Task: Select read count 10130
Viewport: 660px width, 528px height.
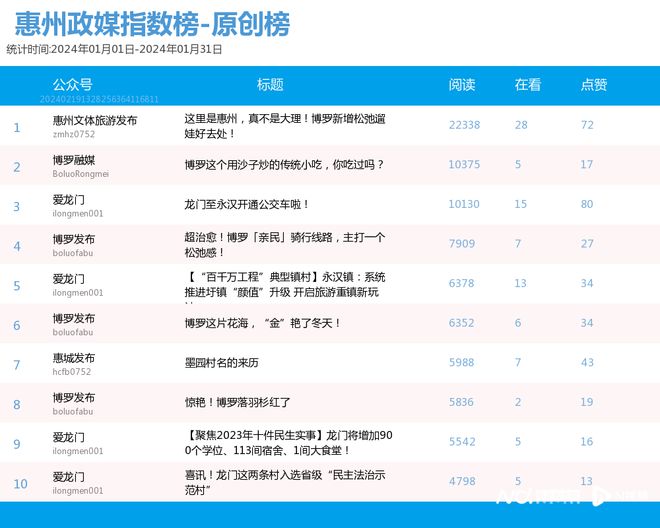Action: coord(464,204)
